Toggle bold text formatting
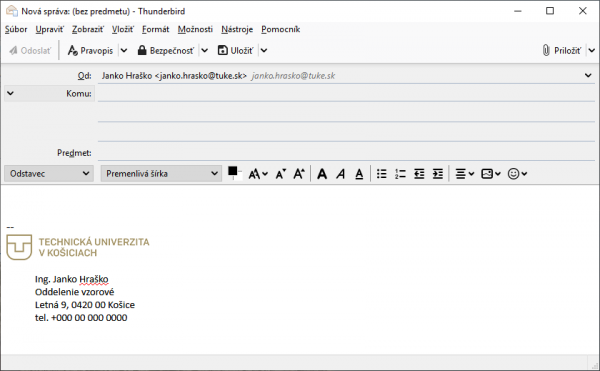Screen dimensions: 600x371 [x=322, y=174]
